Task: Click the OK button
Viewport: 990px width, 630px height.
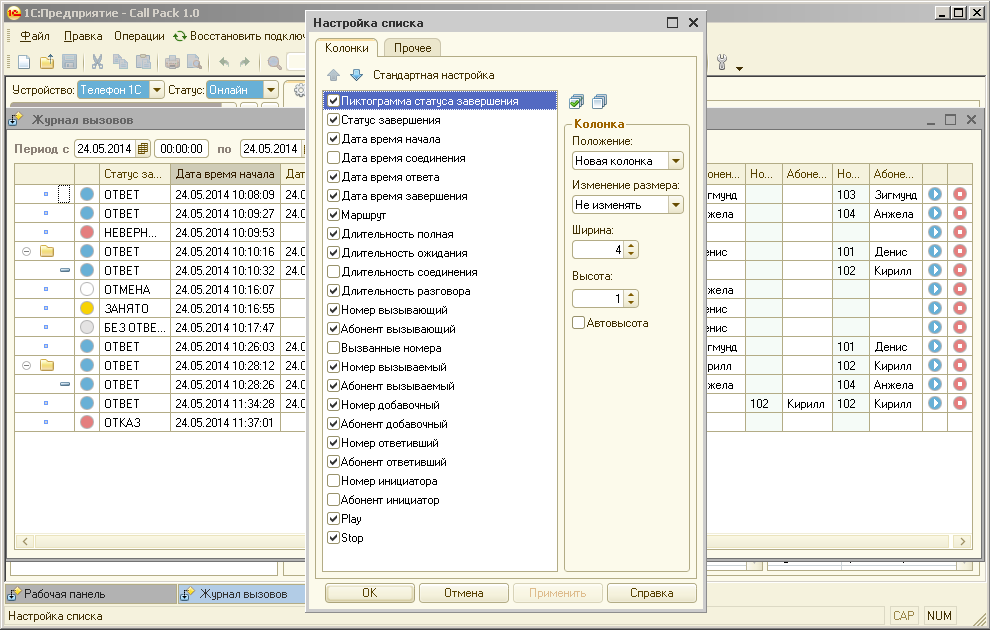Action: (370, 593)
